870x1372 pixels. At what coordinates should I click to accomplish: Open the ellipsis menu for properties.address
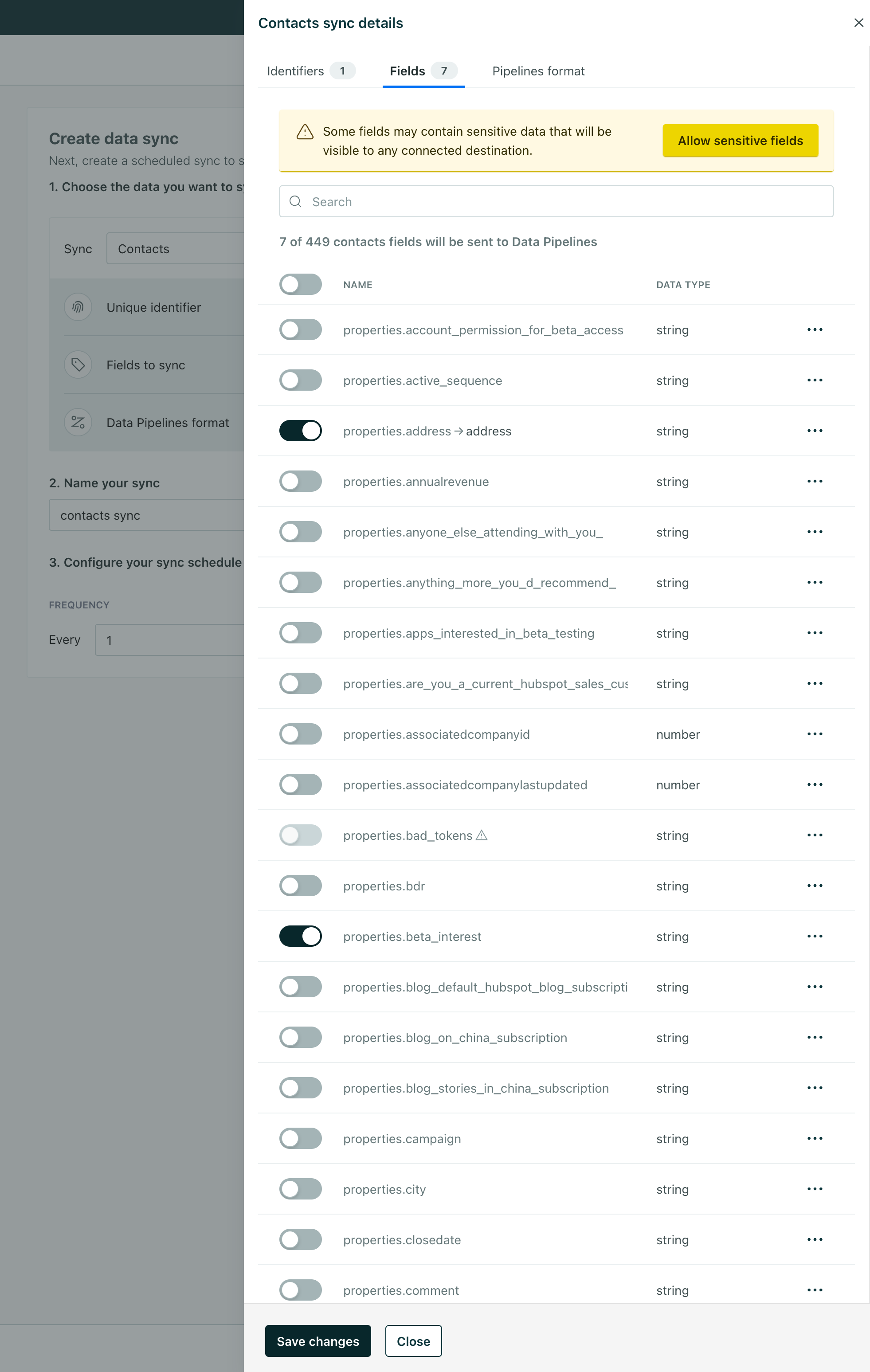click(x=815, y=431)
